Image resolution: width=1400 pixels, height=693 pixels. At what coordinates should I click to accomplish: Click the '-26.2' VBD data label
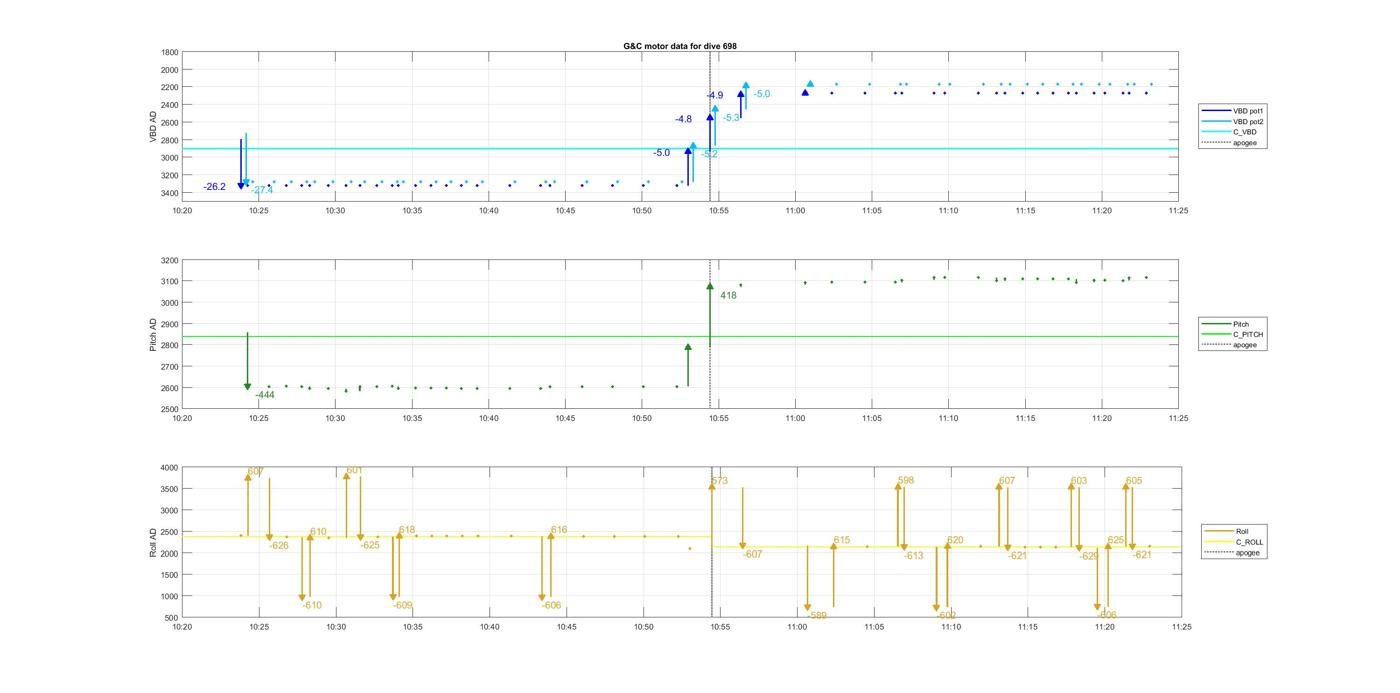pyautogui.click(x=214, y=187)
